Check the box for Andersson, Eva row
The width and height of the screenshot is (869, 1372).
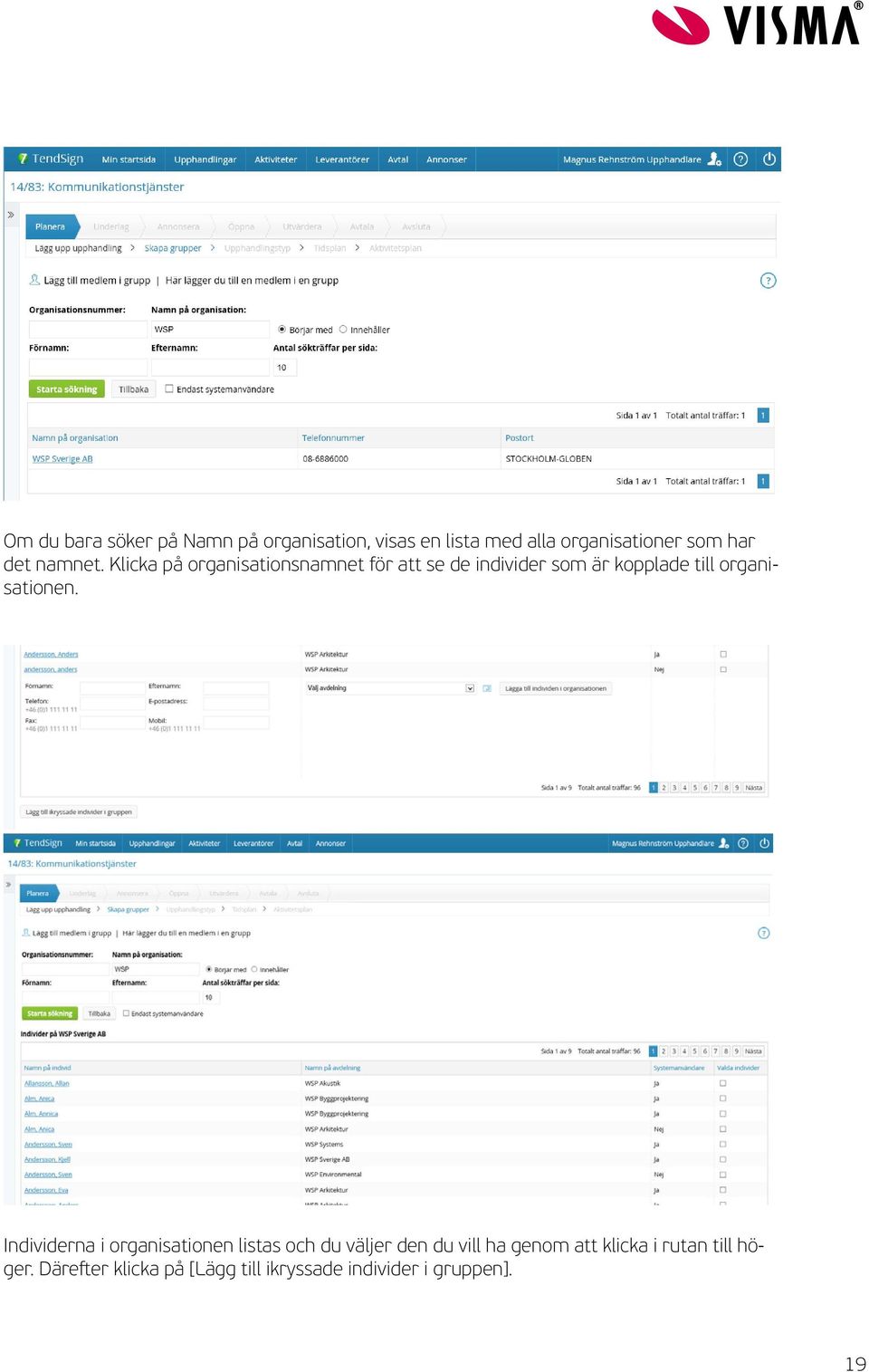point(722,1190)
